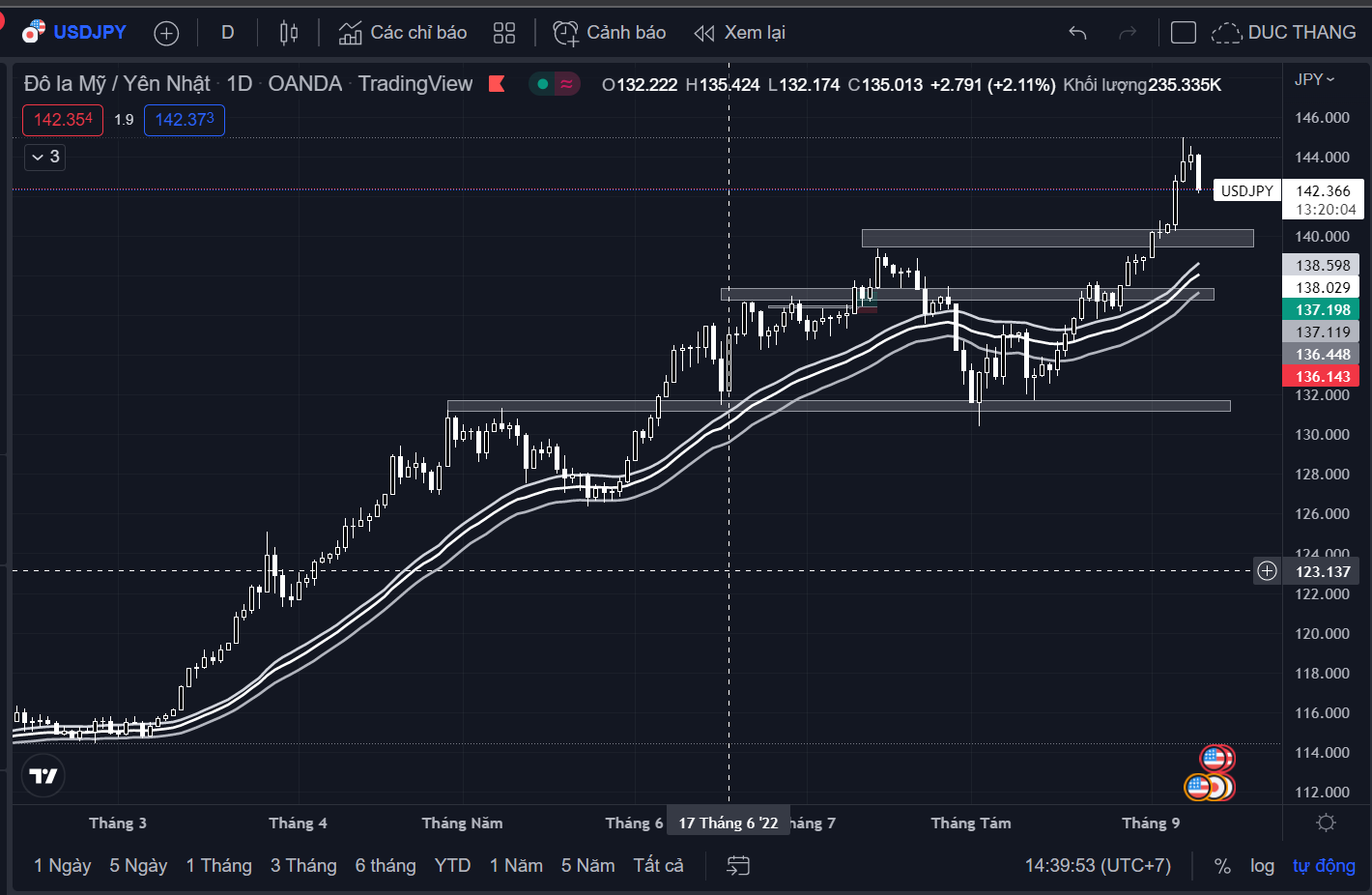Select the Tất cả date range

658,865
